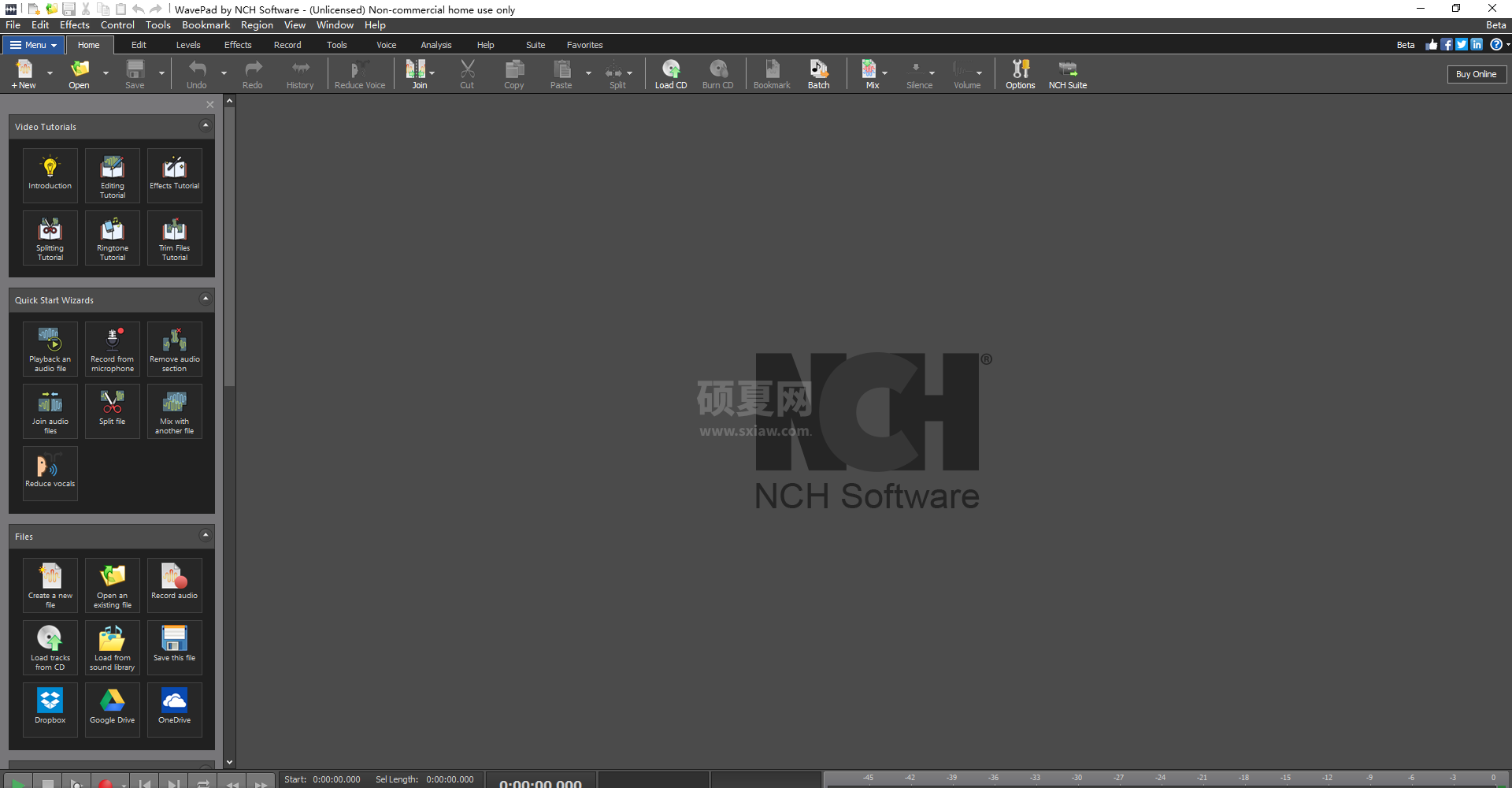
Task: Click the Split toolbar icon
Action: tap(615, 74)
